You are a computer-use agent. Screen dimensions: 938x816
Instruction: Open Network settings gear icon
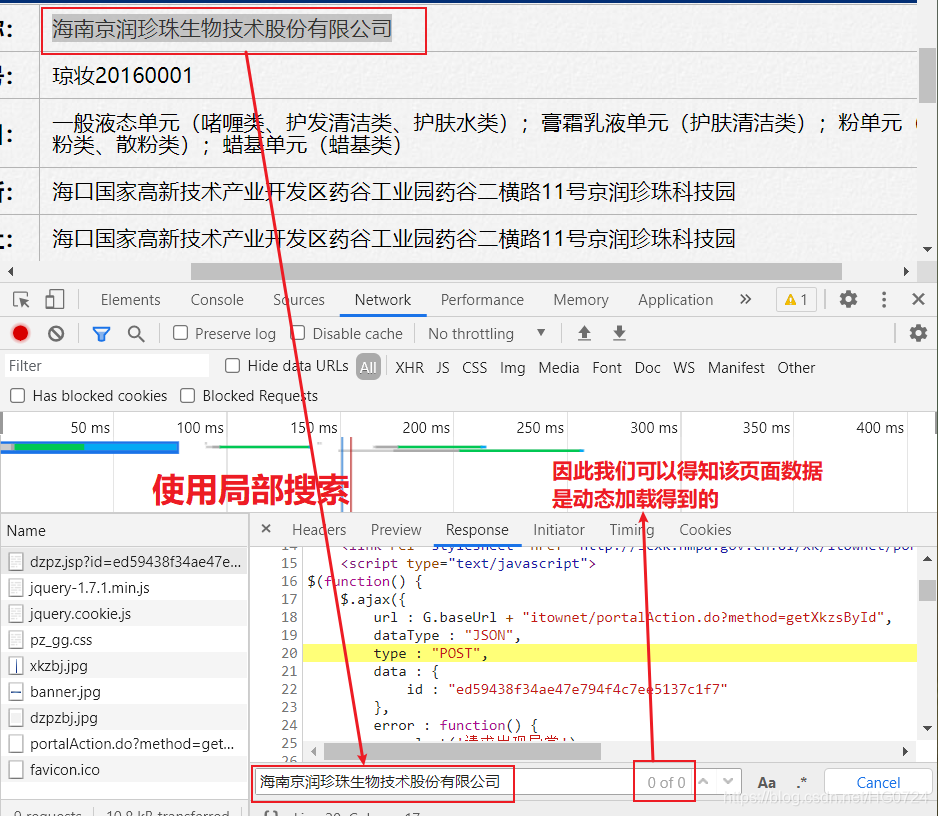(x=918, y=333)
